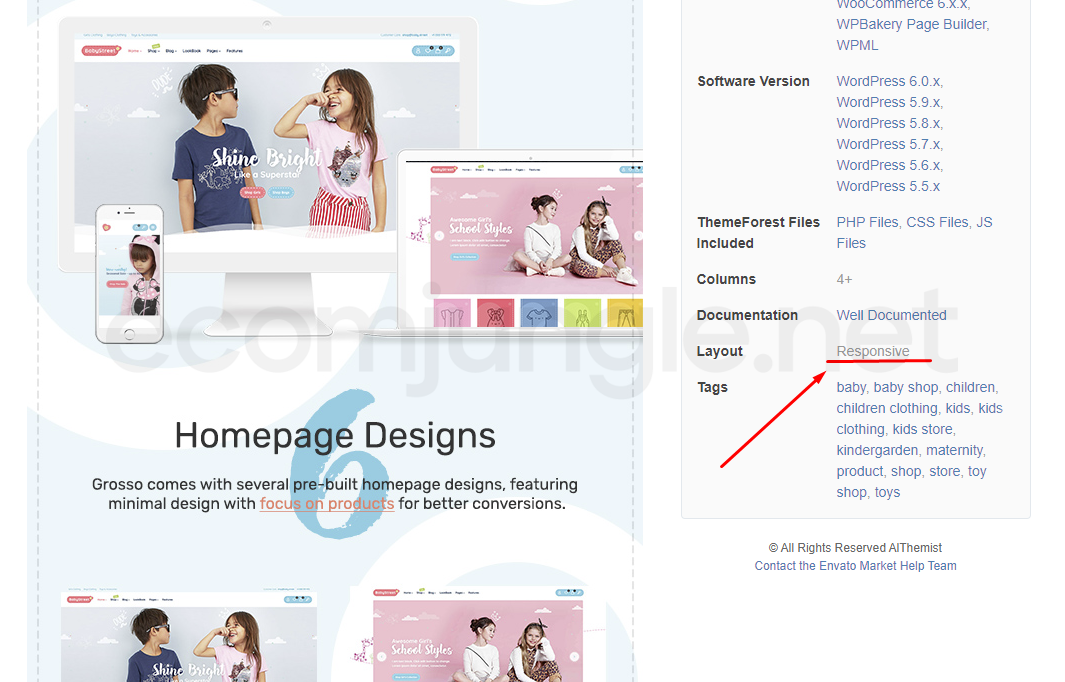The image size is (1065, 682).
Task: Click the PHP Files link
Action: pos(867,222)
